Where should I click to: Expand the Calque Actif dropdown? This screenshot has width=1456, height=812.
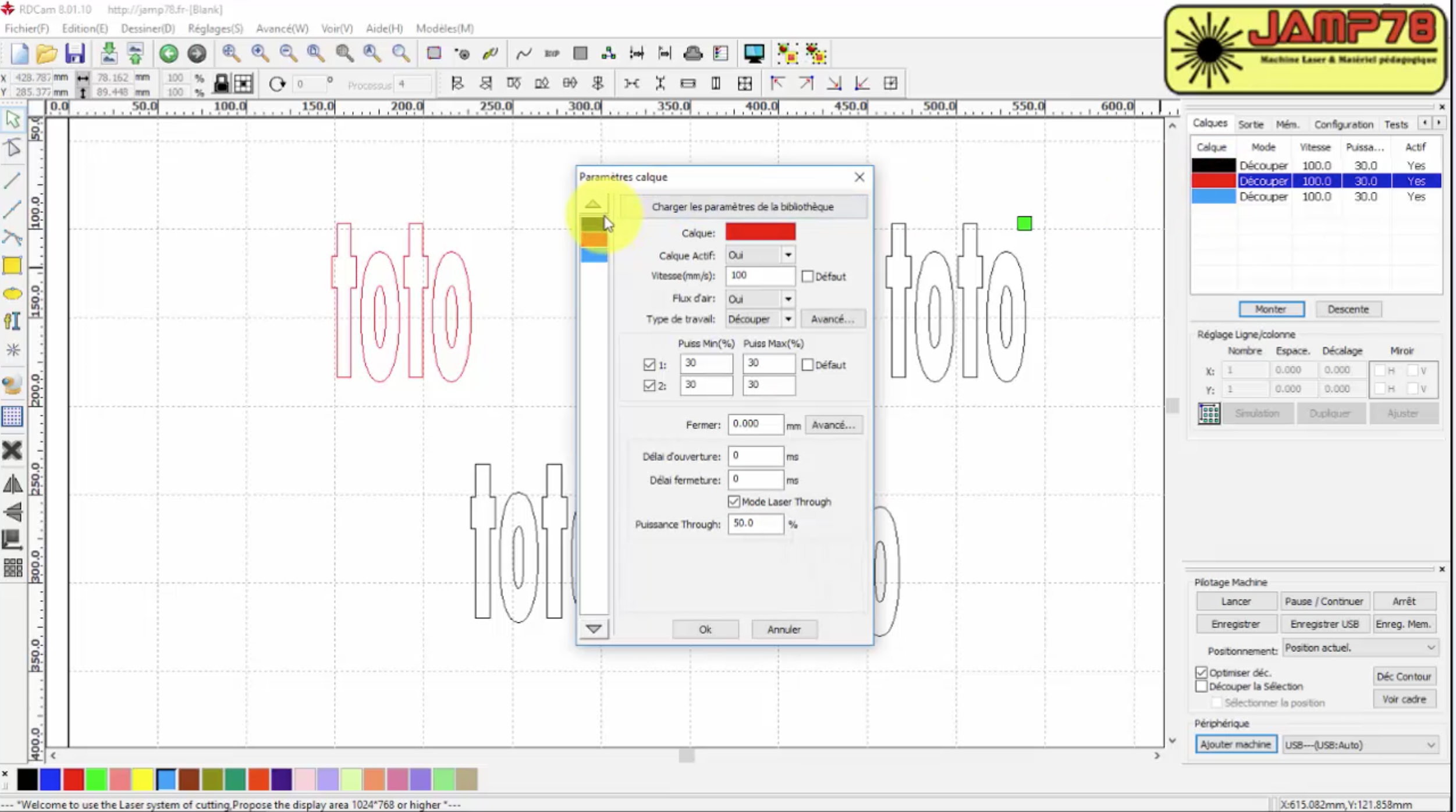(x=788, y=255)
